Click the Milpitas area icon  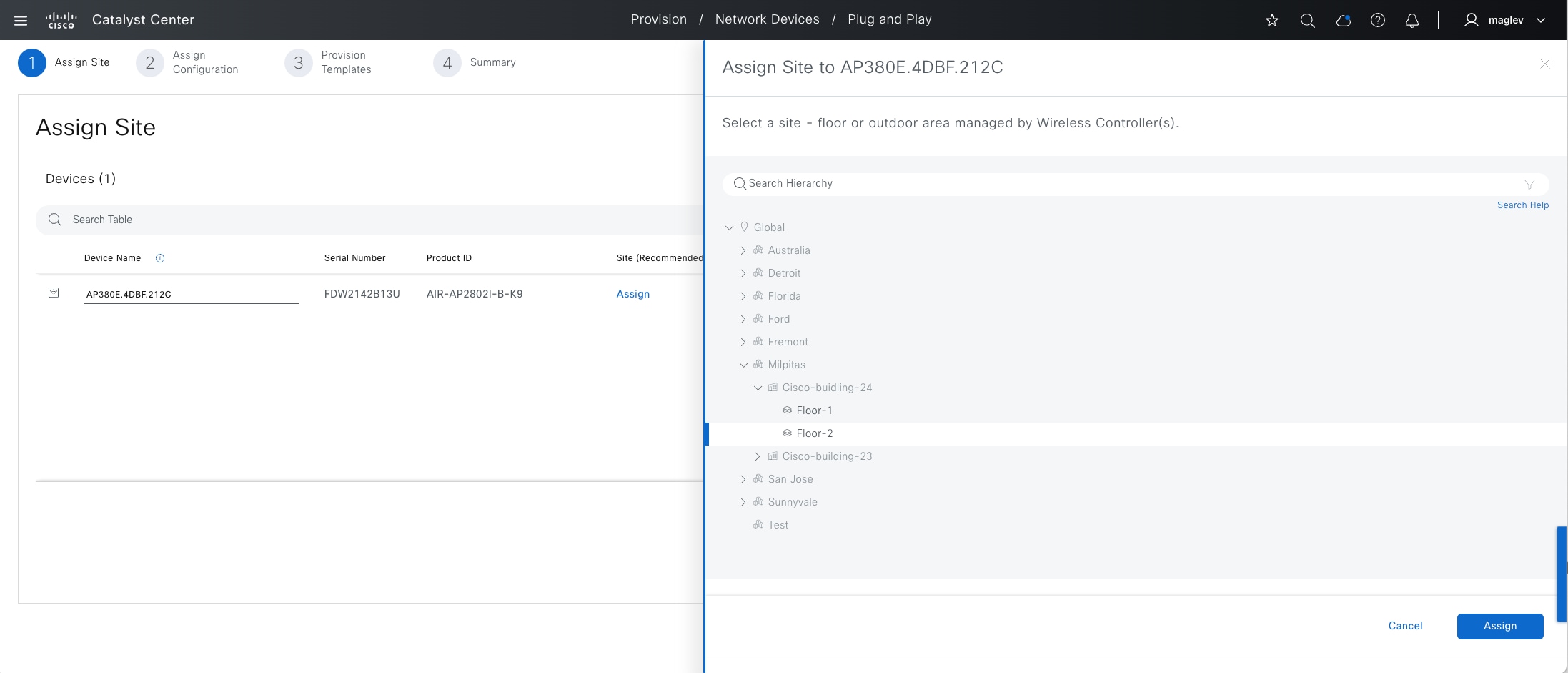(758, 364)
